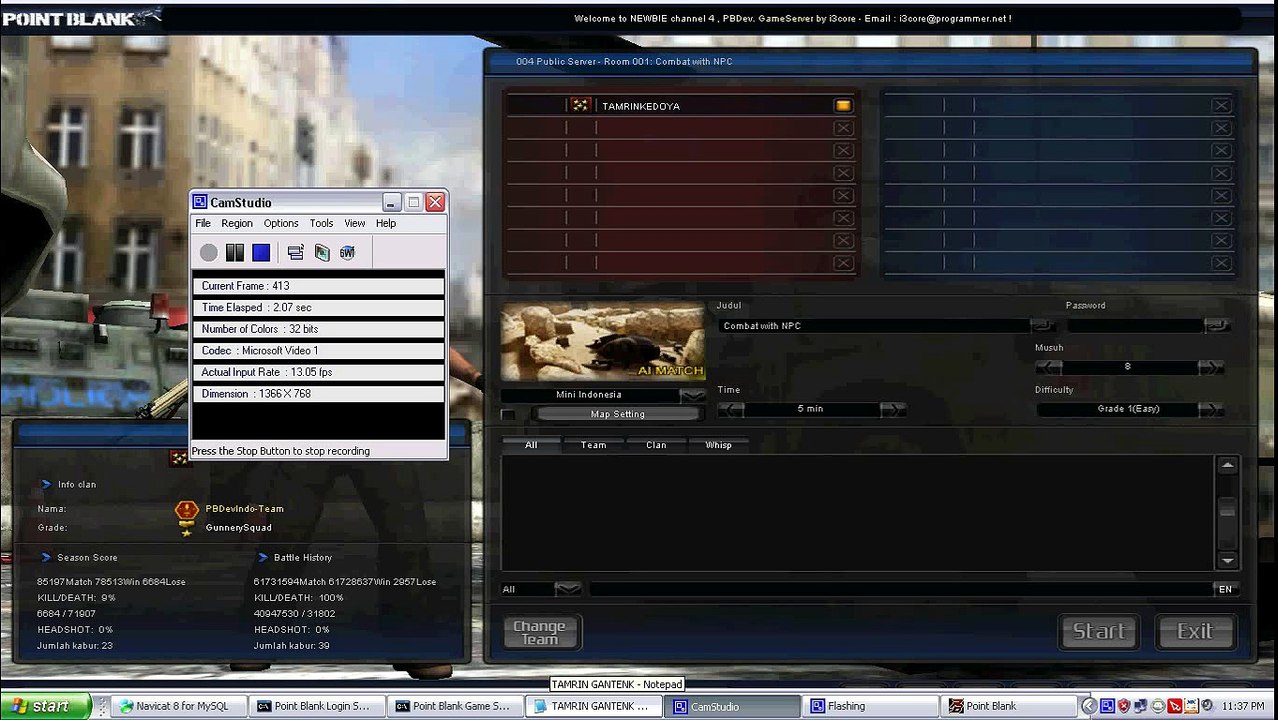Close the third red team slot

tap(843, 150)
